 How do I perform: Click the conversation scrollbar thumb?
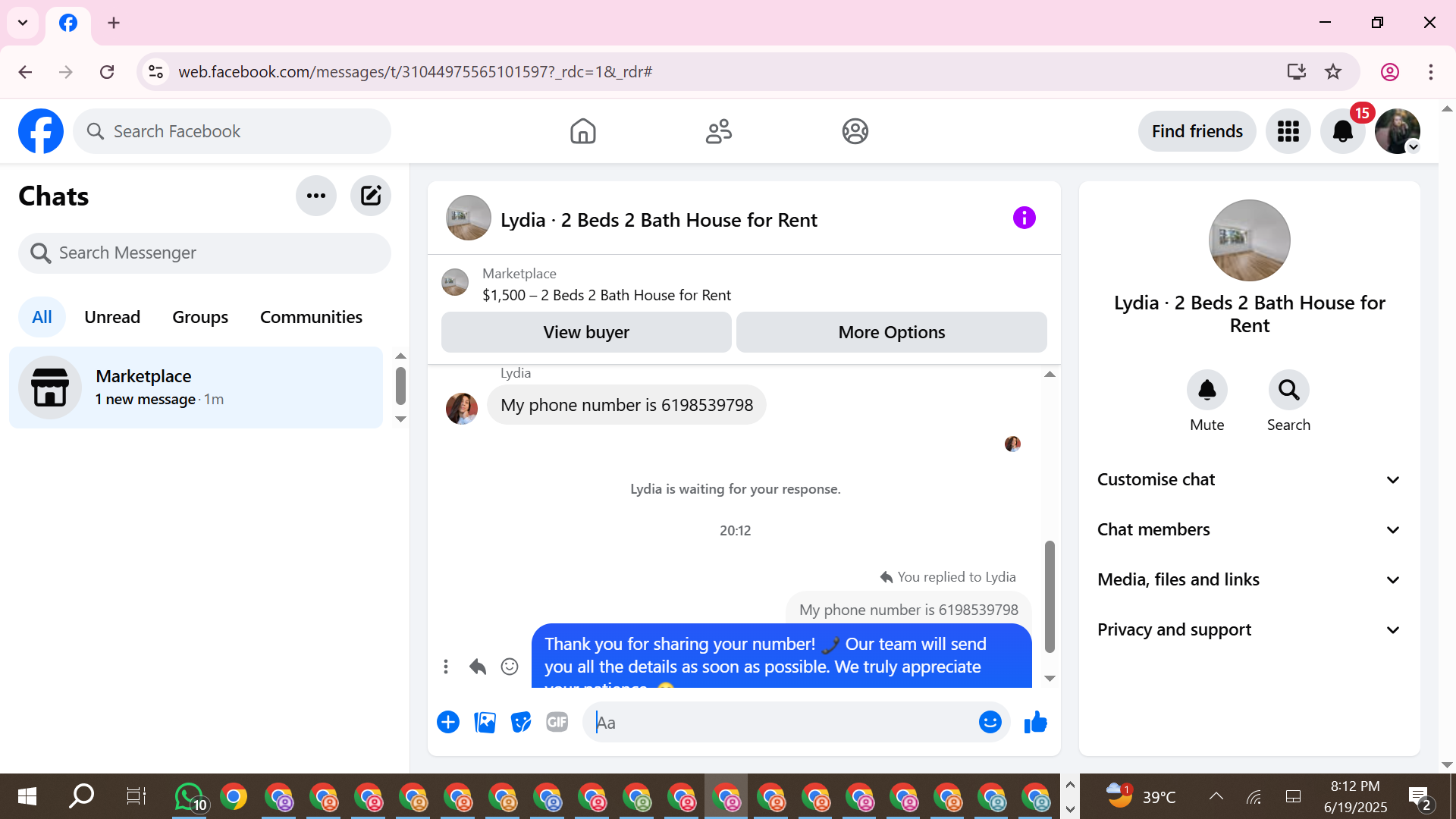pyautogui.click(x=1050, y=596)
